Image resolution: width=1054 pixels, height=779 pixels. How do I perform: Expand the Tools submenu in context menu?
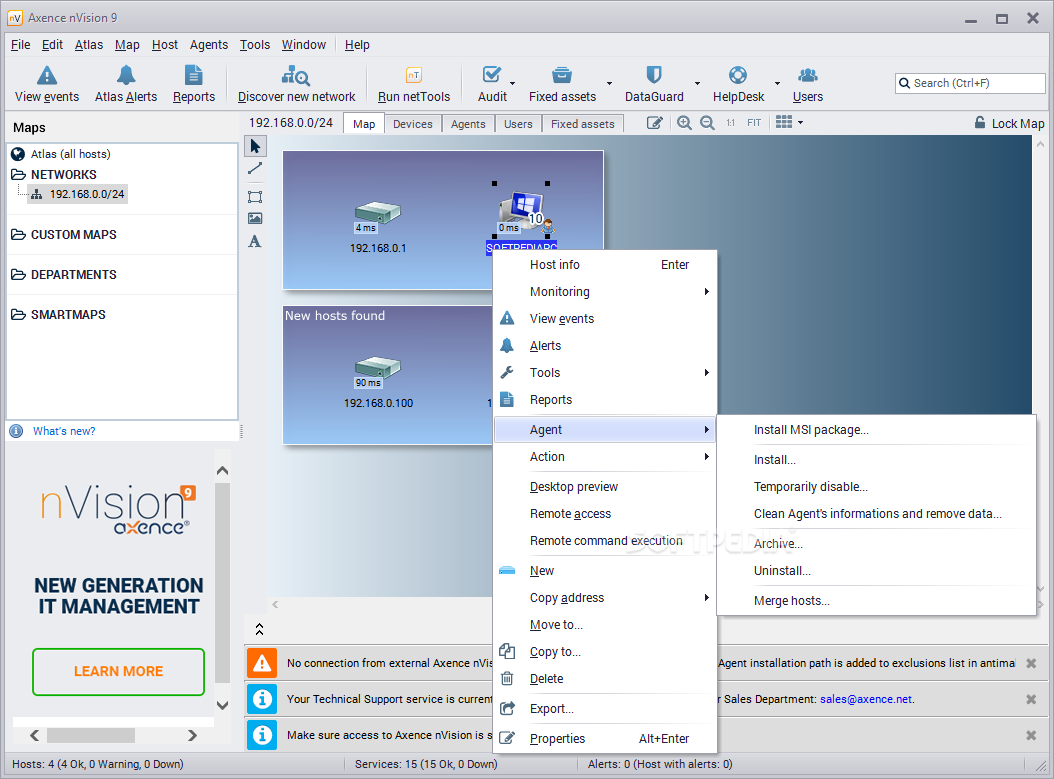(606, 372)
